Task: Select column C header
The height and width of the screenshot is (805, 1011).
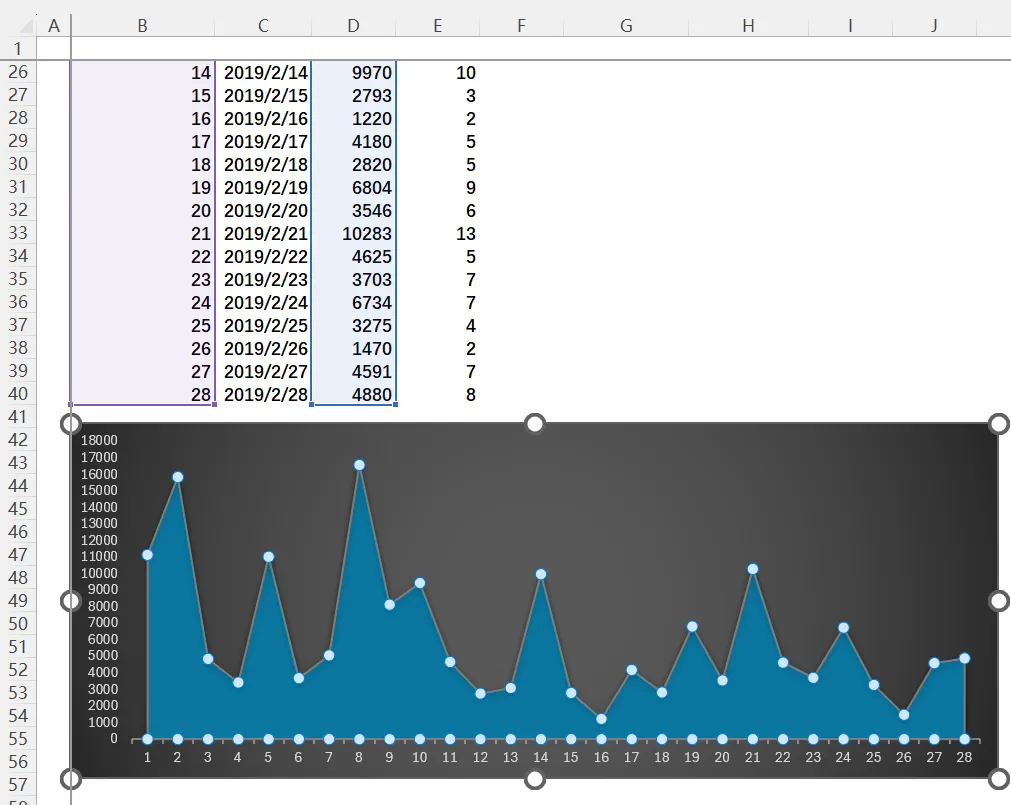Action: tap(263, 26)
